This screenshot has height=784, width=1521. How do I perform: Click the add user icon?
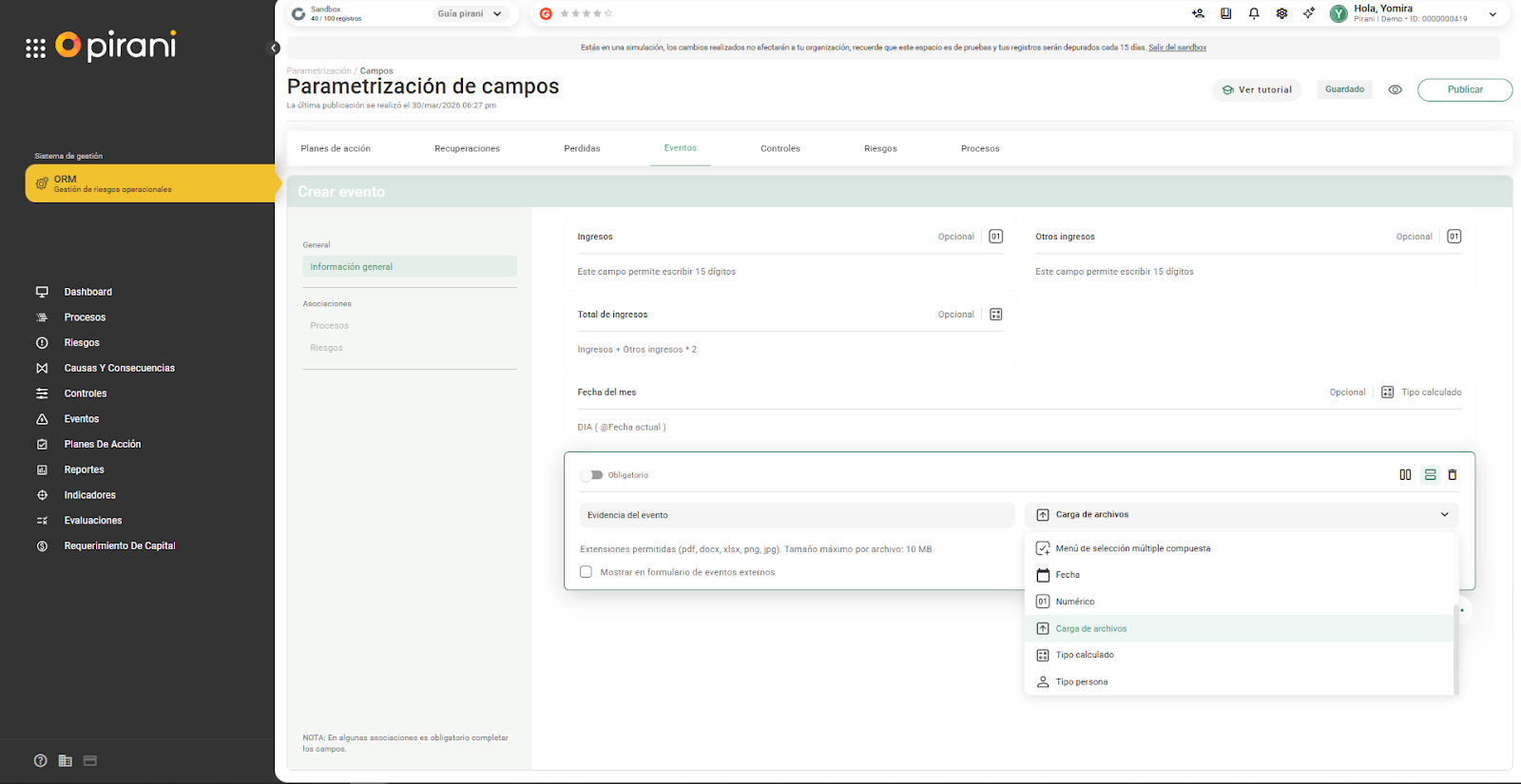point(1198,13)
